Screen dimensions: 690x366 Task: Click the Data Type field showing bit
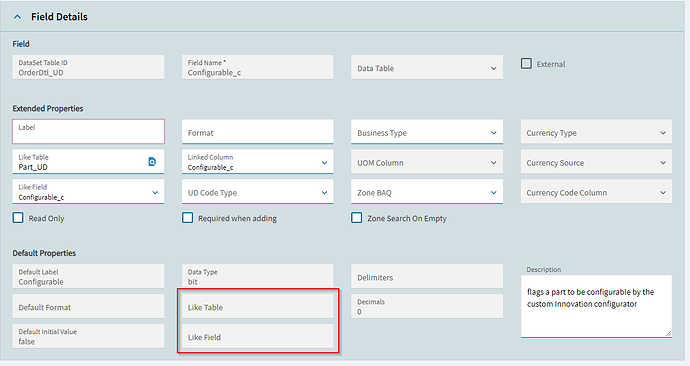[x=257, y=276]
